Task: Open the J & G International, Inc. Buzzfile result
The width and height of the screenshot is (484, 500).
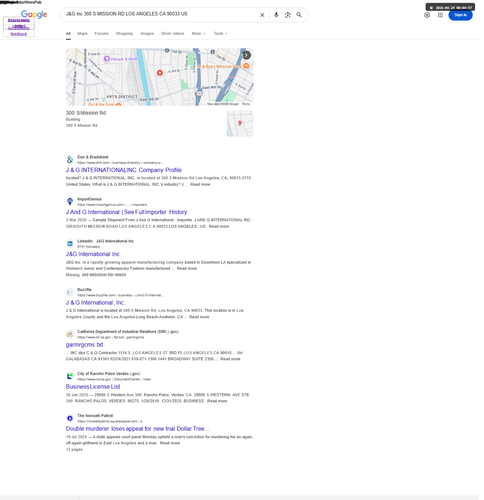Action: (x=95, y=303)
